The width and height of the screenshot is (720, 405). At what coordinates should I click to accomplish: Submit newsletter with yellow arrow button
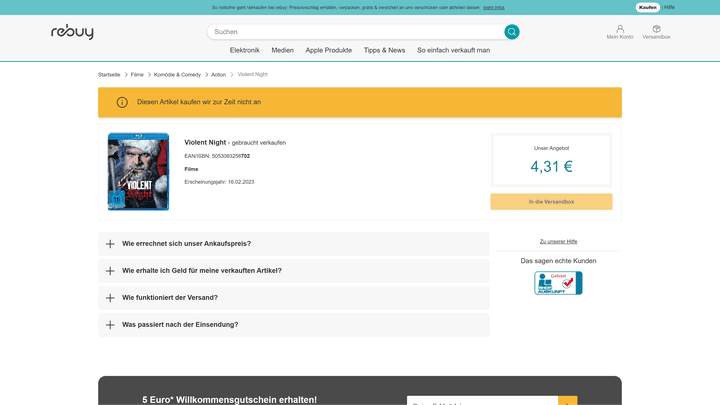(568, 401)
